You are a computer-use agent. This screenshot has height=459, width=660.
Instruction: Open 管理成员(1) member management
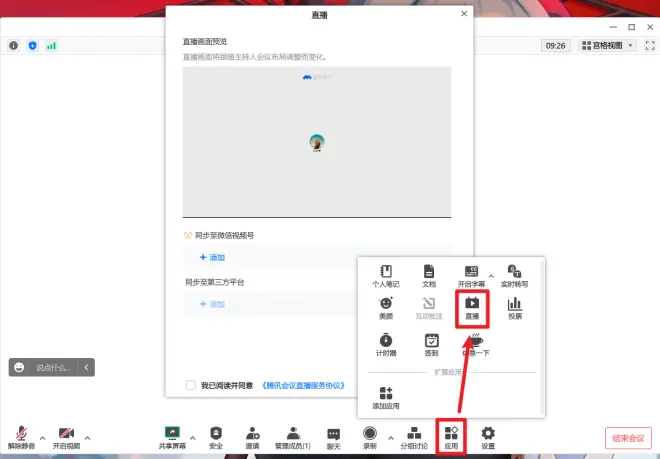point(293,438)
